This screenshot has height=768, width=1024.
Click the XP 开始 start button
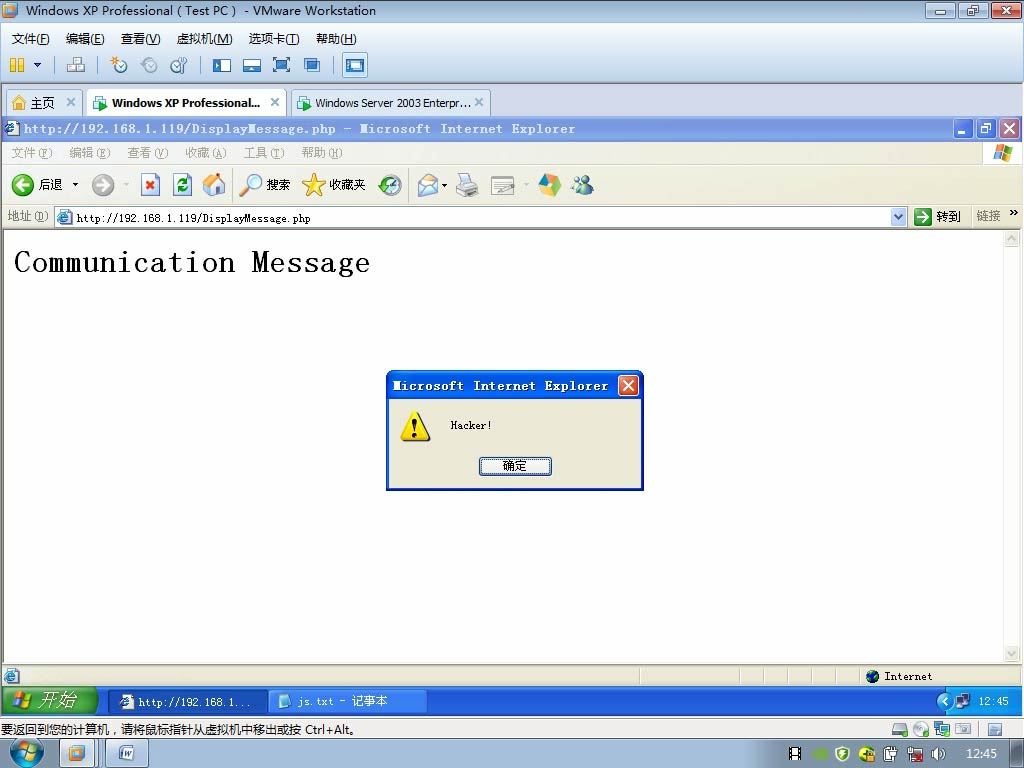50,701
